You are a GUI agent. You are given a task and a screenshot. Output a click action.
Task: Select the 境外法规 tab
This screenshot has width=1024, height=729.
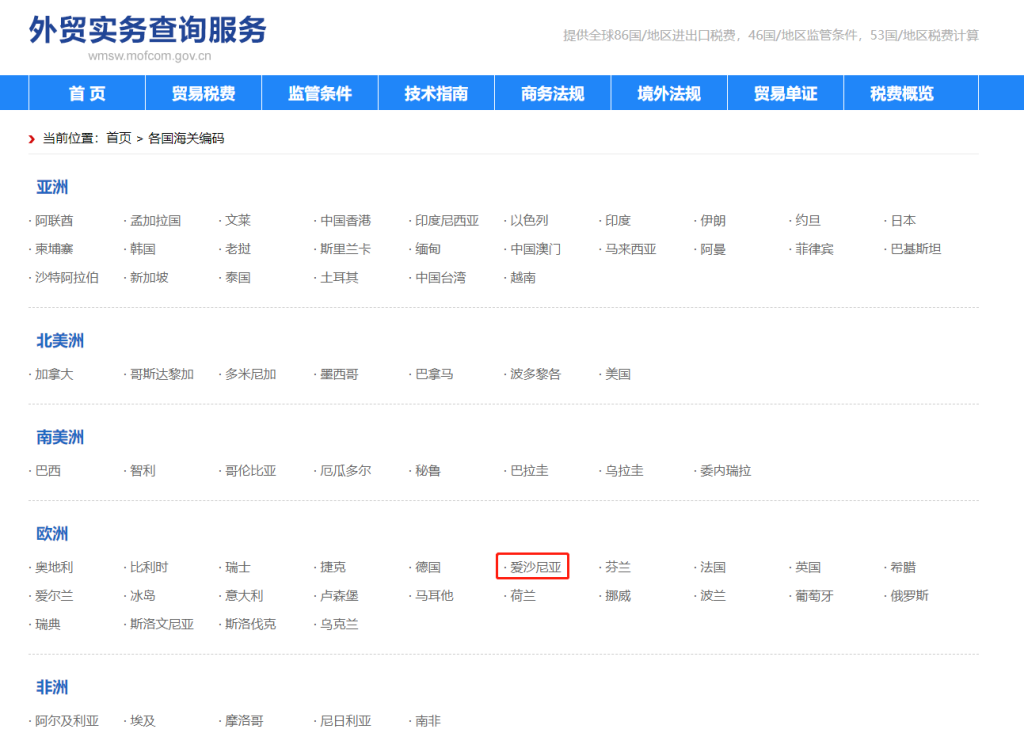pos(669,93)
